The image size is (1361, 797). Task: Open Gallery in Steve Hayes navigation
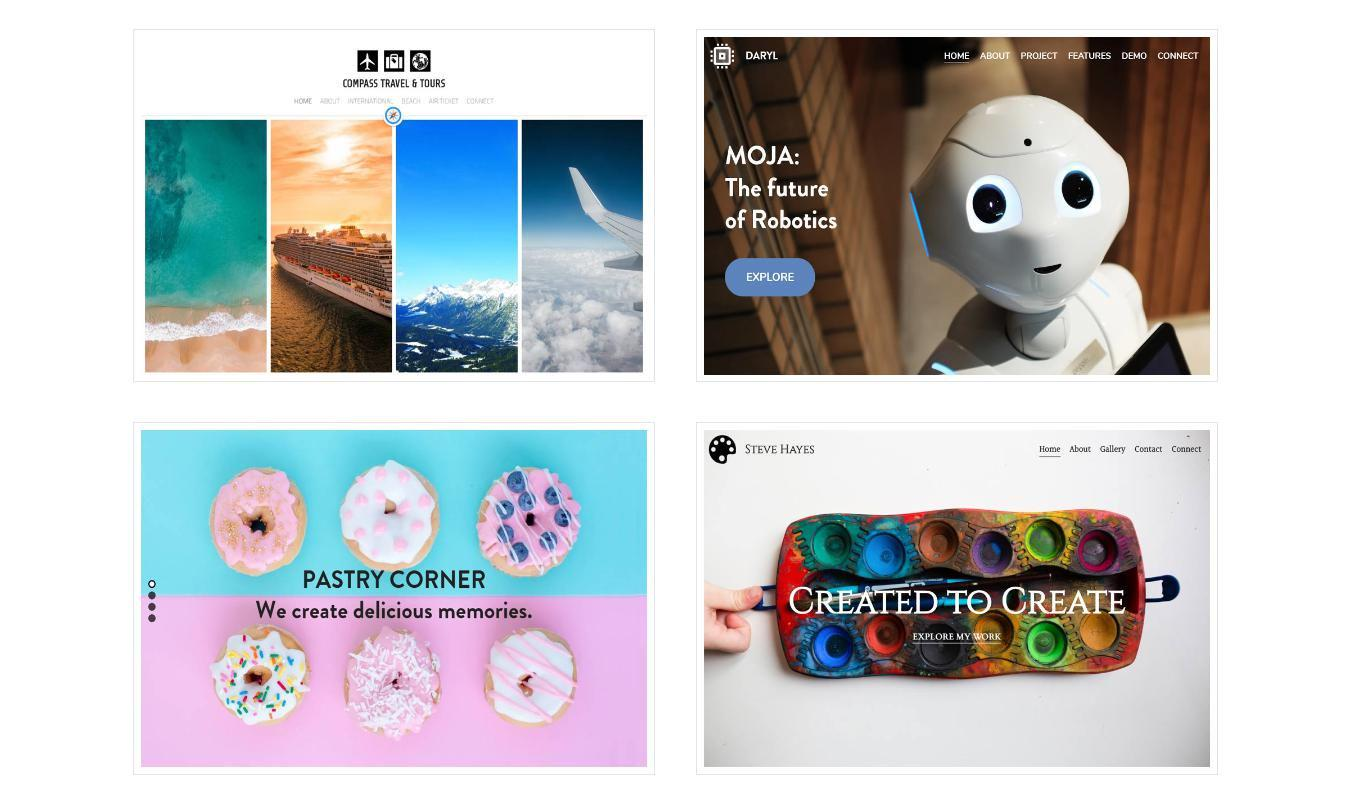click(1113, 449)
